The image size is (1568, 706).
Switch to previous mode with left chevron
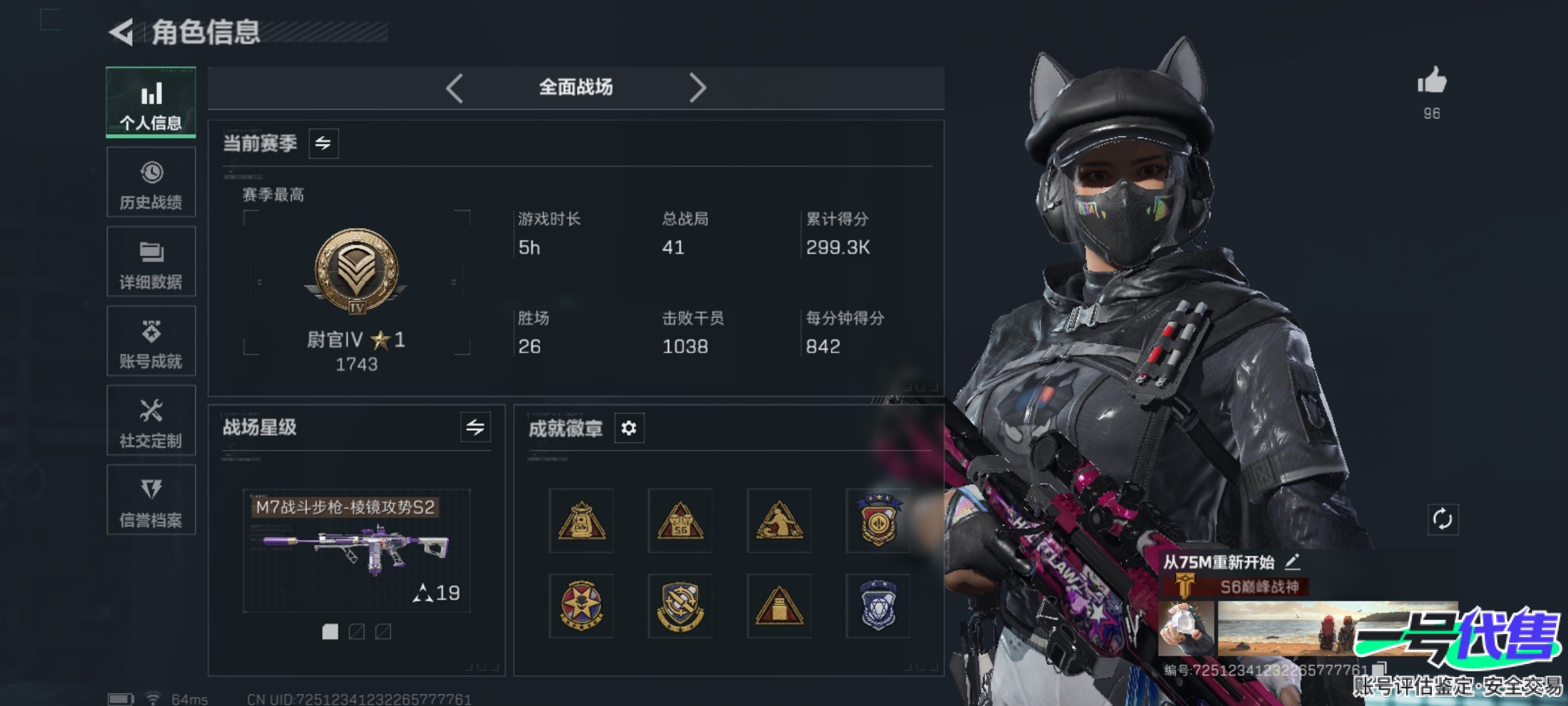pyautogui.click(x=455, y=88)
